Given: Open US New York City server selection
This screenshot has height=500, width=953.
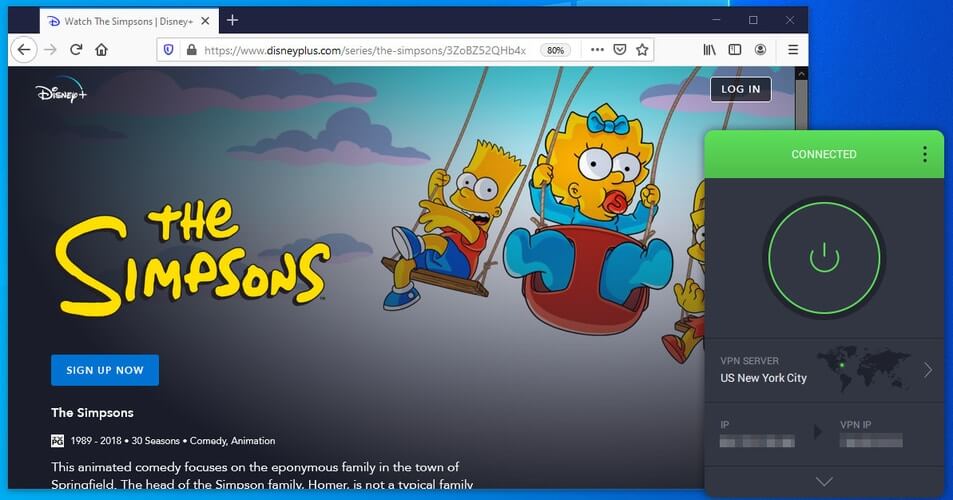Looking at the screenshot, I should click(825, 370).
